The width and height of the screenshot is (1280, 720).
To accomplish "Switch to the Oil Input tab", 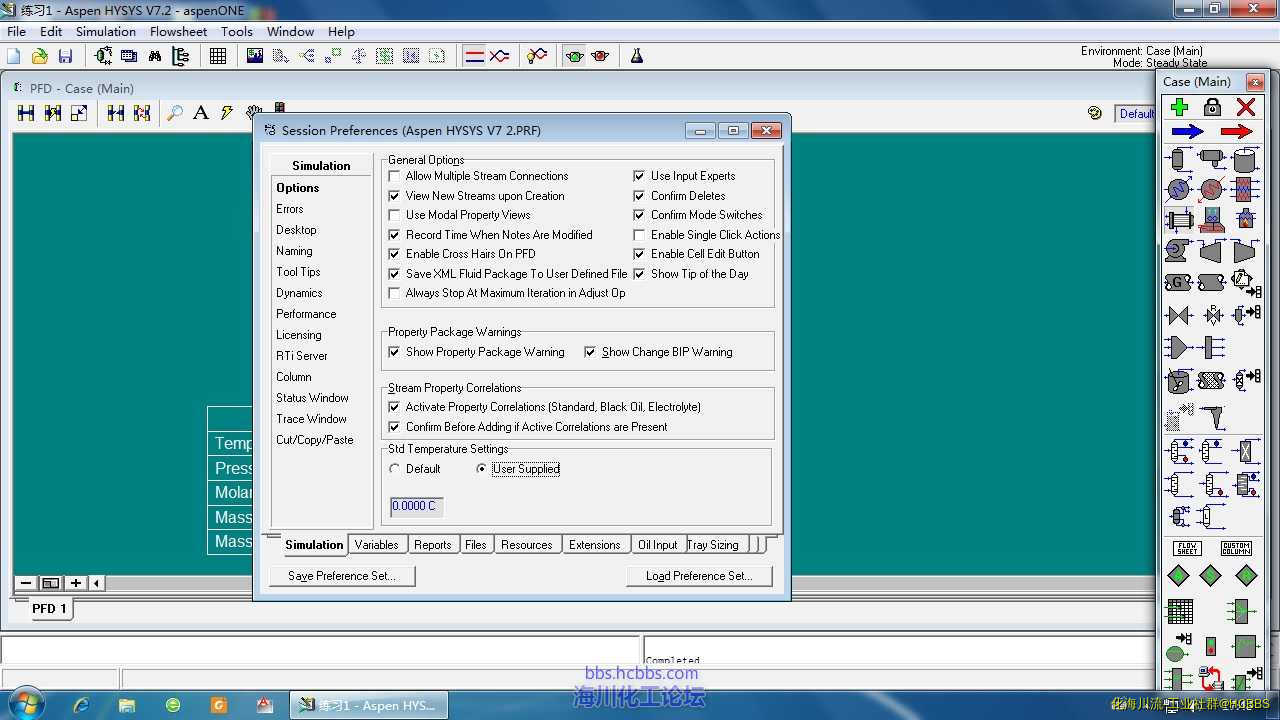I will pos(657,545).
